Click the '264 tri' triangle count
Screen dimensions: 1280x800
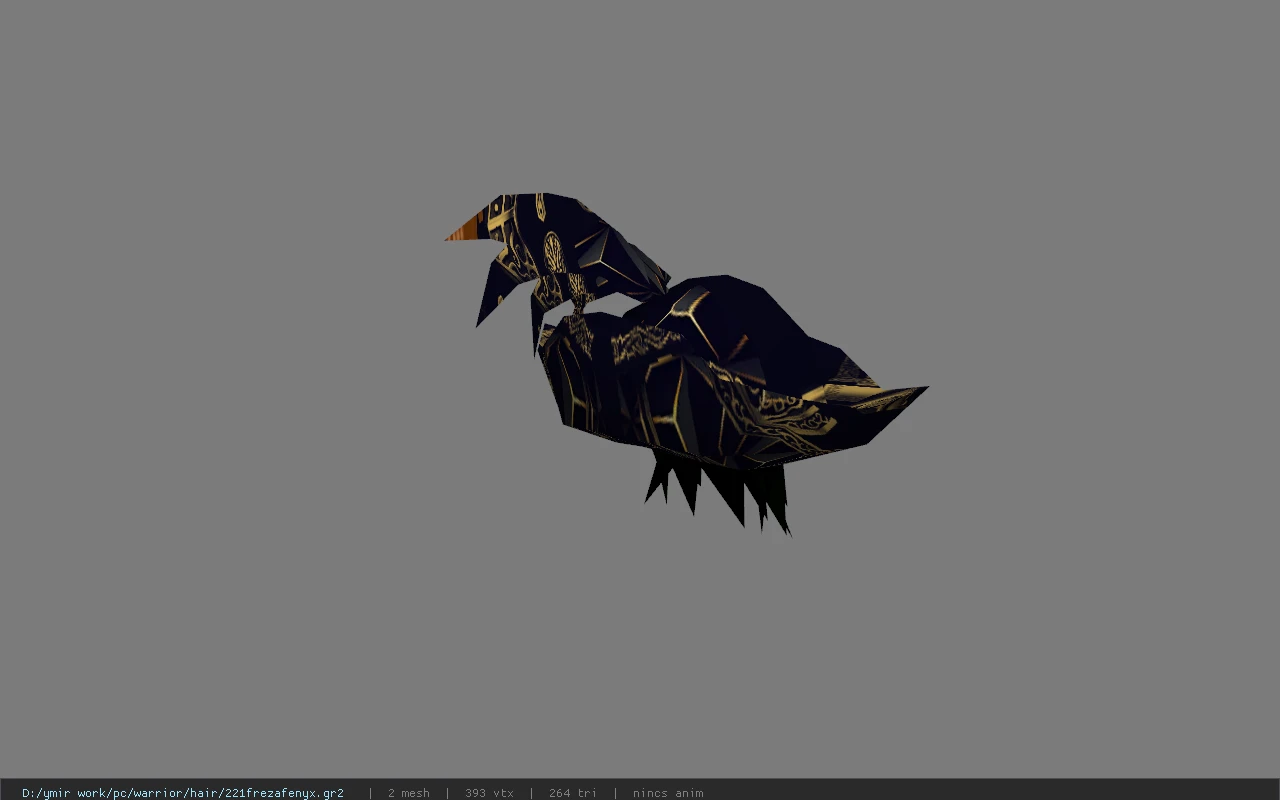(x=572, y=793)
